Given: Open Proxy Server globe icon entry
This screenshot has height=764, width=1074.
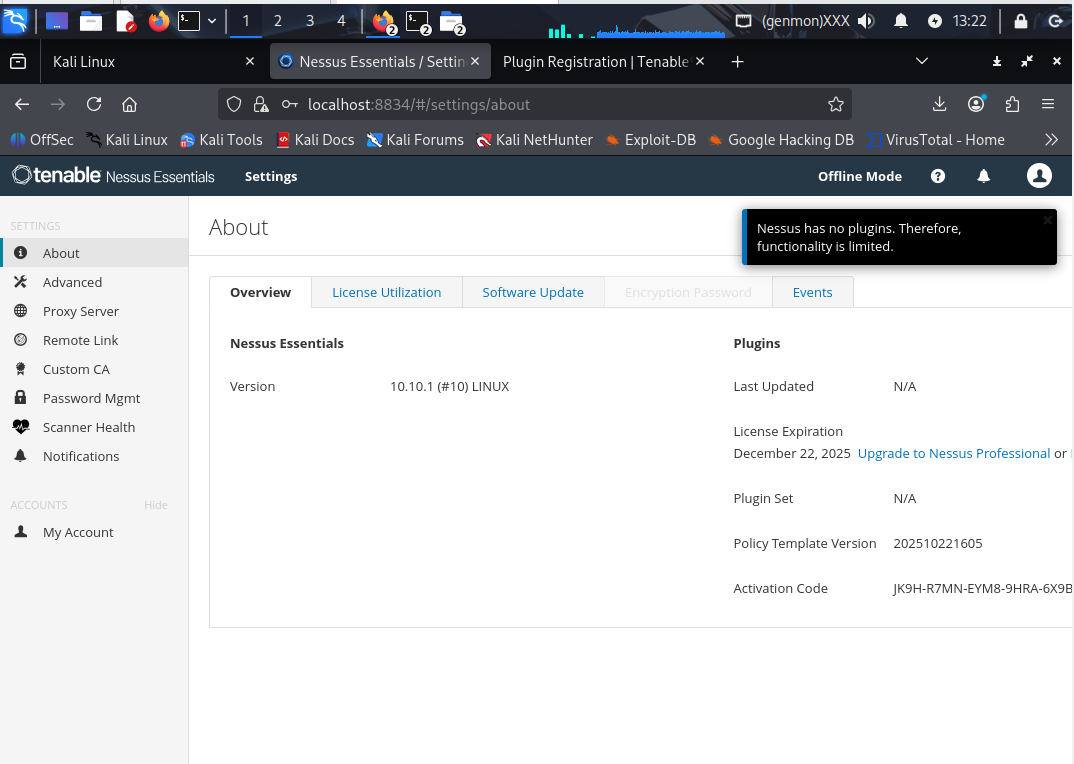Looking at the screenshot, I should click(x=94, y=311).
